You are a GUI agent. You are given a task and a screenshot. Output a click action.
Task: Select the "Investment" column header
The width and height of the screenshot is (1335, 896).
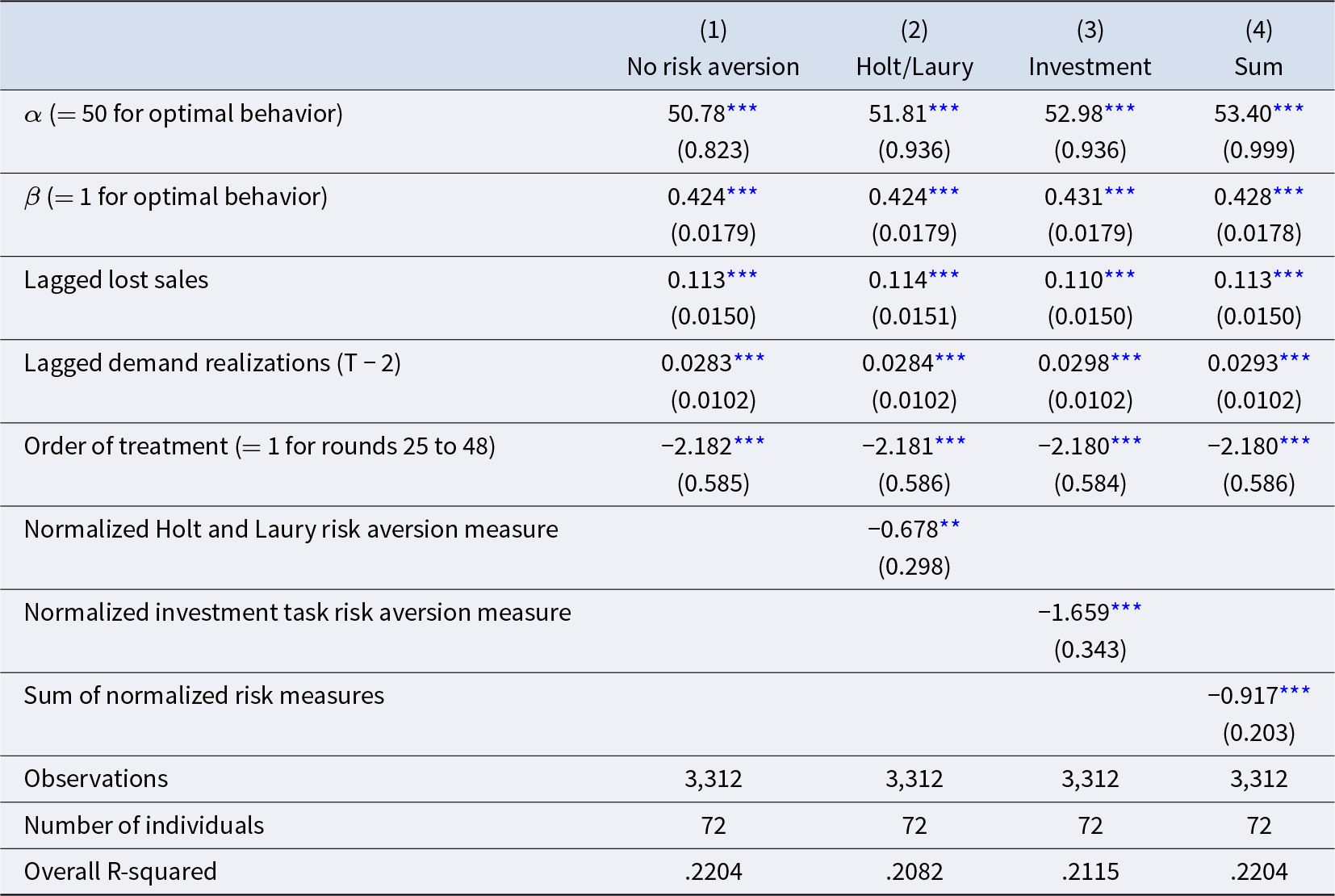click(x=1090, y=66)
